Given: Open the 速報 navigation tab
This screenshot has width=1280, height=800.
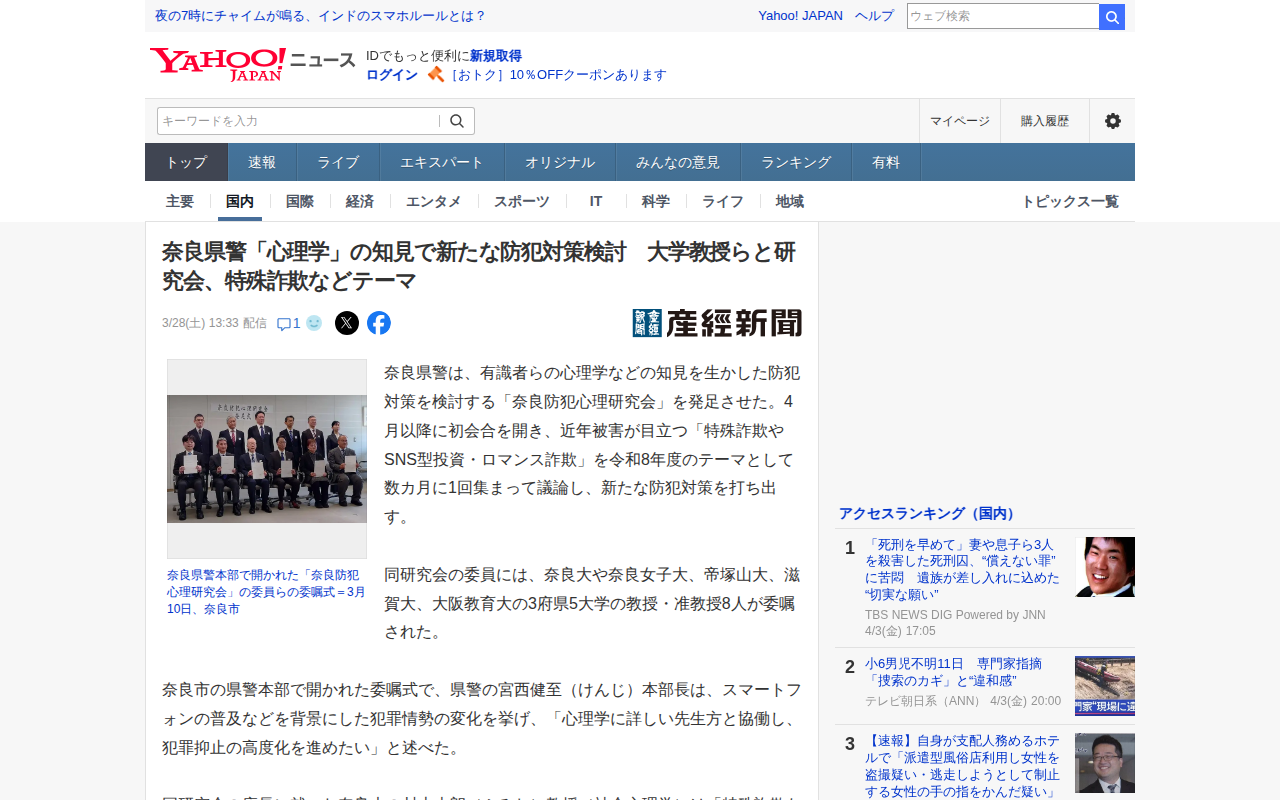Looking at the screenshot, I should [x=262, y=162].
